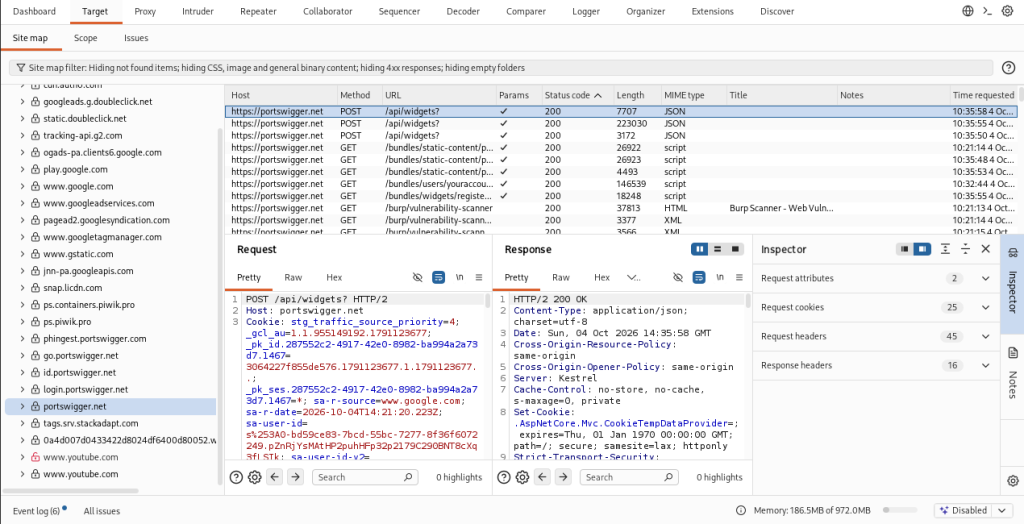This screenshot has height=524, width=1024.
Task: Open Response search settings gear
Action: [522, 477]
